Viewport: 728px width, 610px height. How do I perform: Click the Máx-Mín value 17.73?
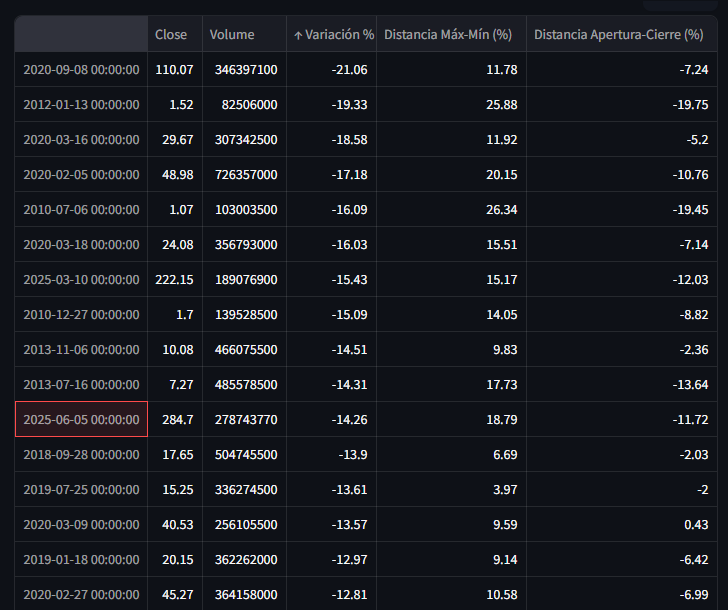[x=451, y=384]
